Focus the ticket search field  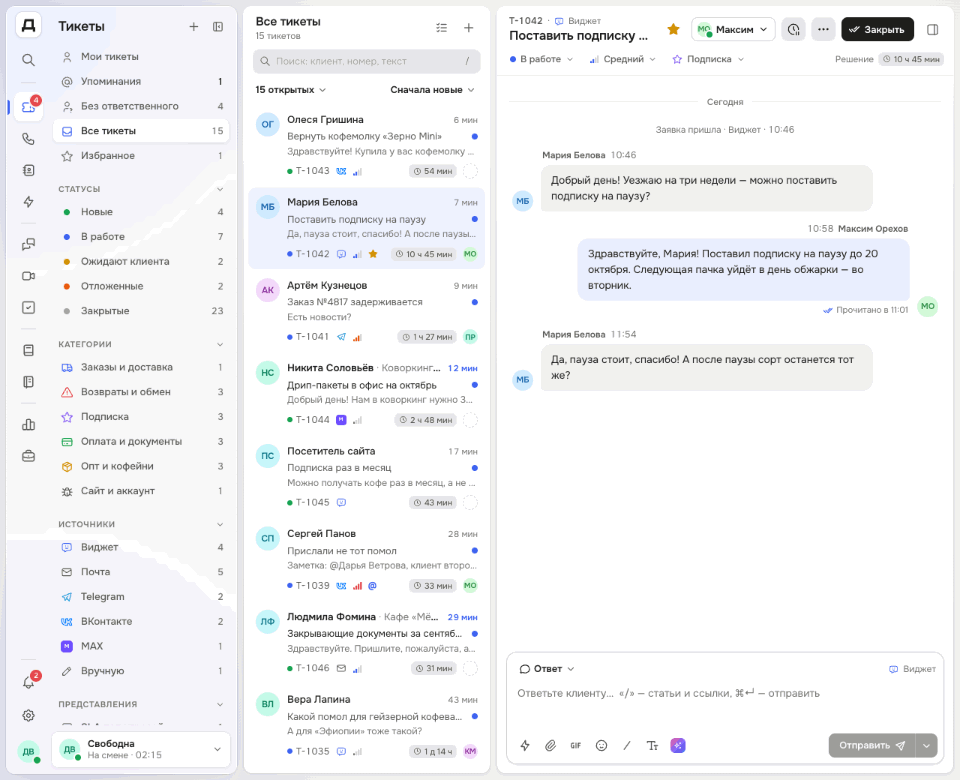[367, 61]
